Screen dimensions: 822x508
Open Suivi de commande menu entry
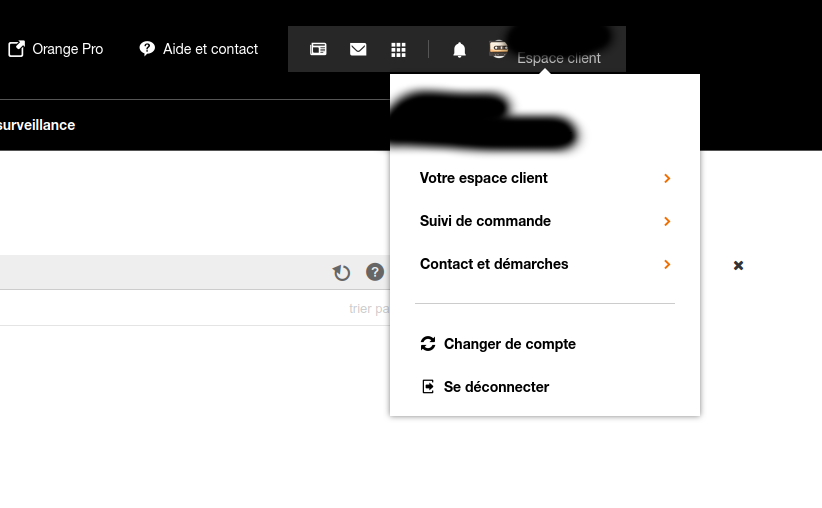point(545,221)
